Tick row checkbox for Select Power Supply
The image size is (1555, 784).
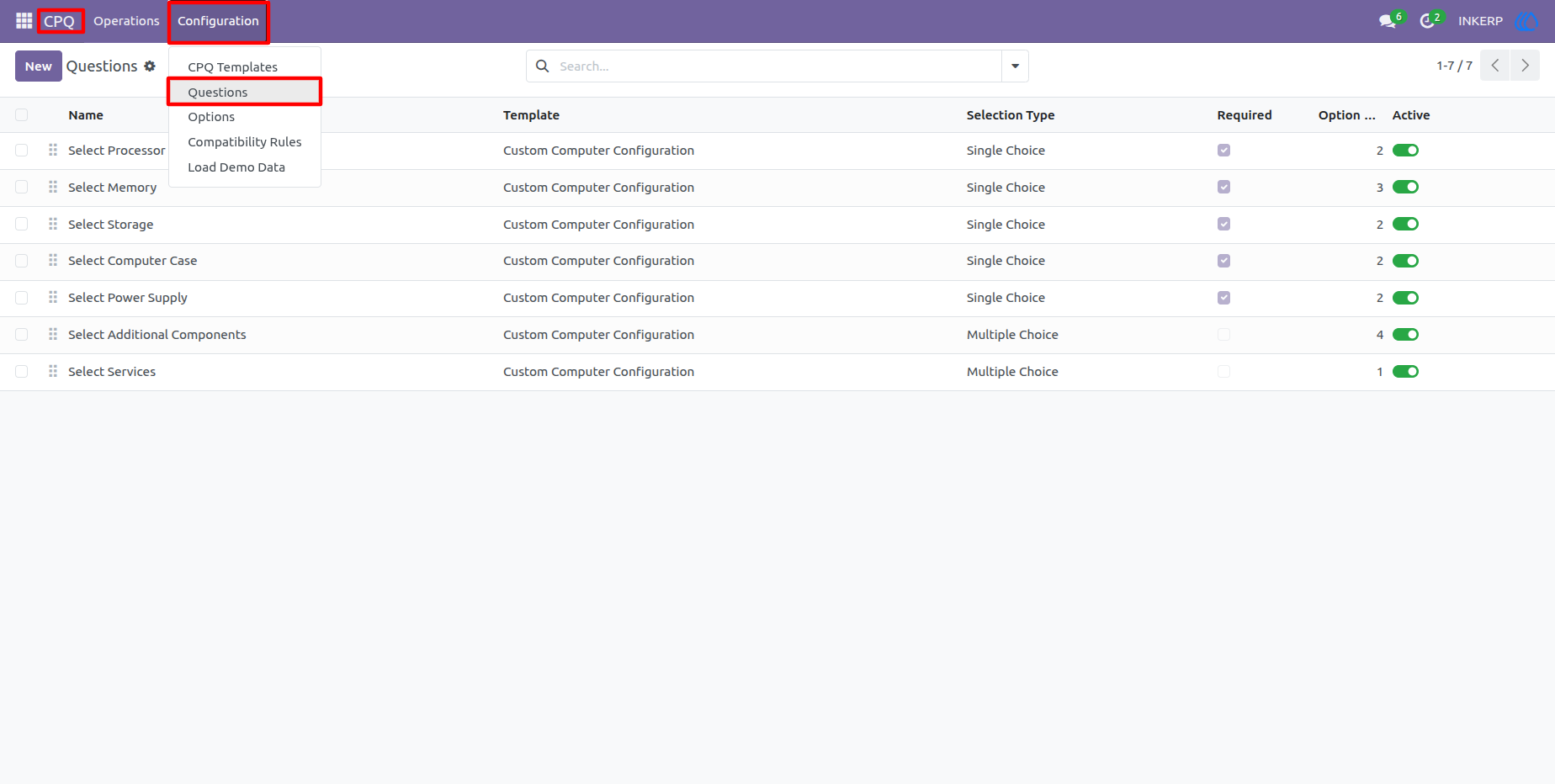[22, 298]
